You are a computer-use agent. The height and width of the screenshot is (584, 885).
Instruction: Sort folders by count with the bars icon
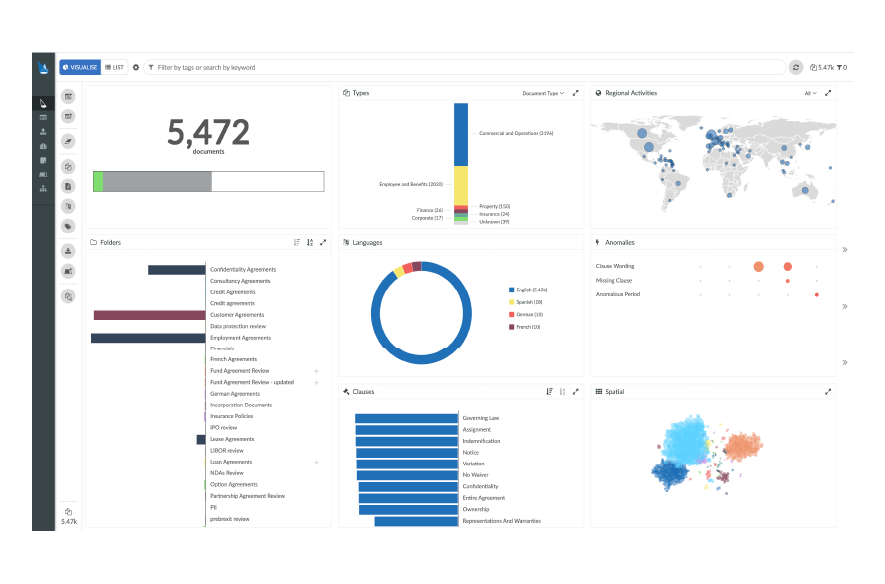click(x=297, y=242)
